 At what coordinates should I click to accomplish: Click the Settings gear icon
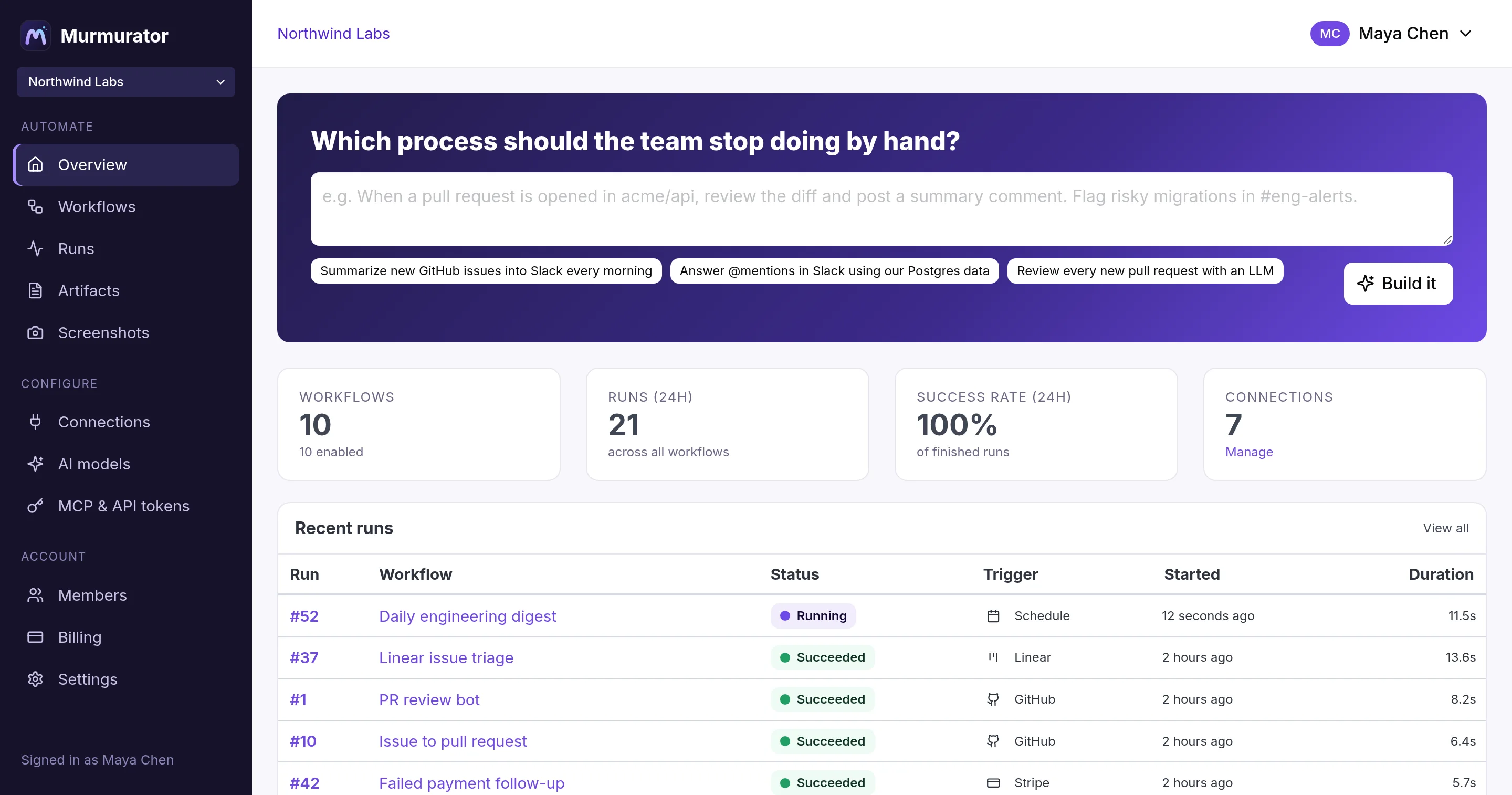click(35, 679)
